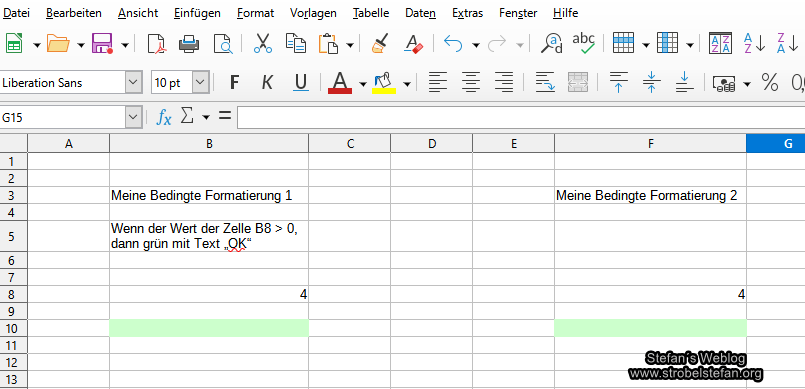Open Liberation Sans font name dropdown
This screenshot has height=389, width=805.
pyautogui.click(x=133, y=83)
